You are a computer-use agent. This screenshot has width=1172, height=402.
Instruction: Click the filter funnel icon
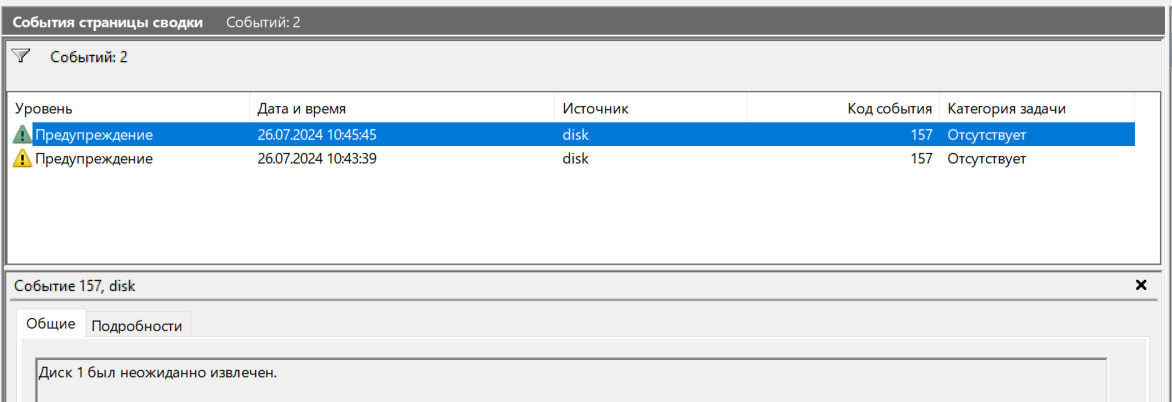20,56
